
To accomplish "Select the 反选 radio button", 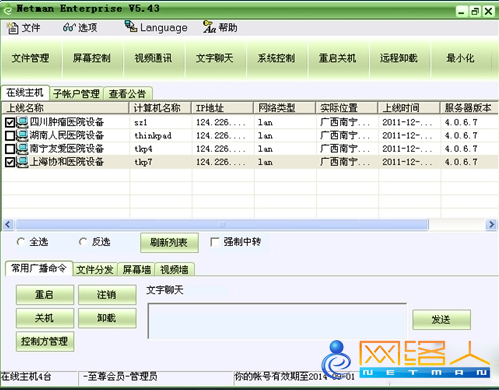I will tap(83, 242).
